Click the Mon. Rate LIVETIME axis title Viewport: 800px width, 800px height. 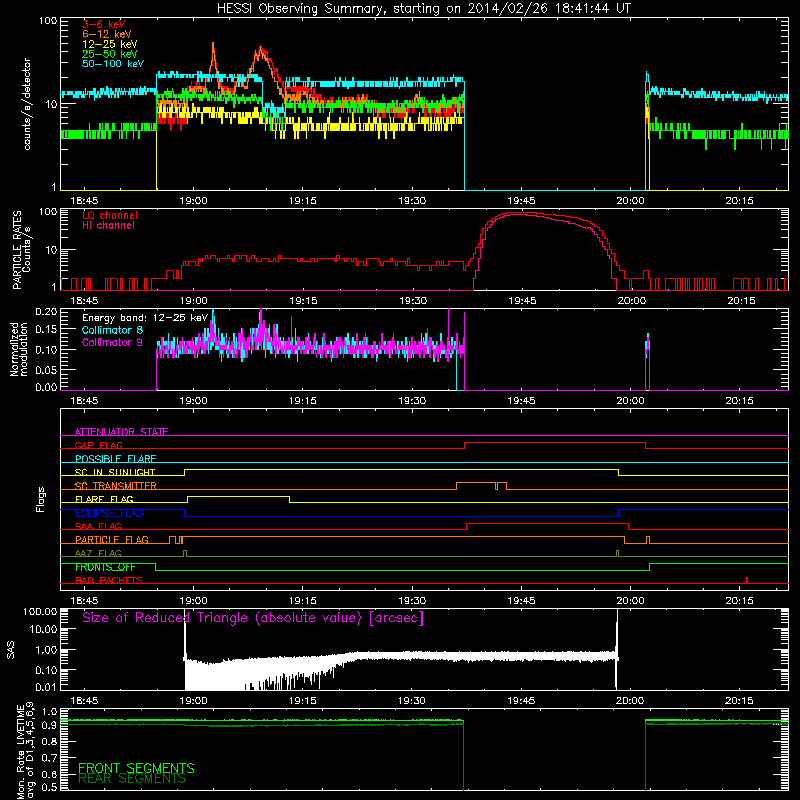pos(25,751)
